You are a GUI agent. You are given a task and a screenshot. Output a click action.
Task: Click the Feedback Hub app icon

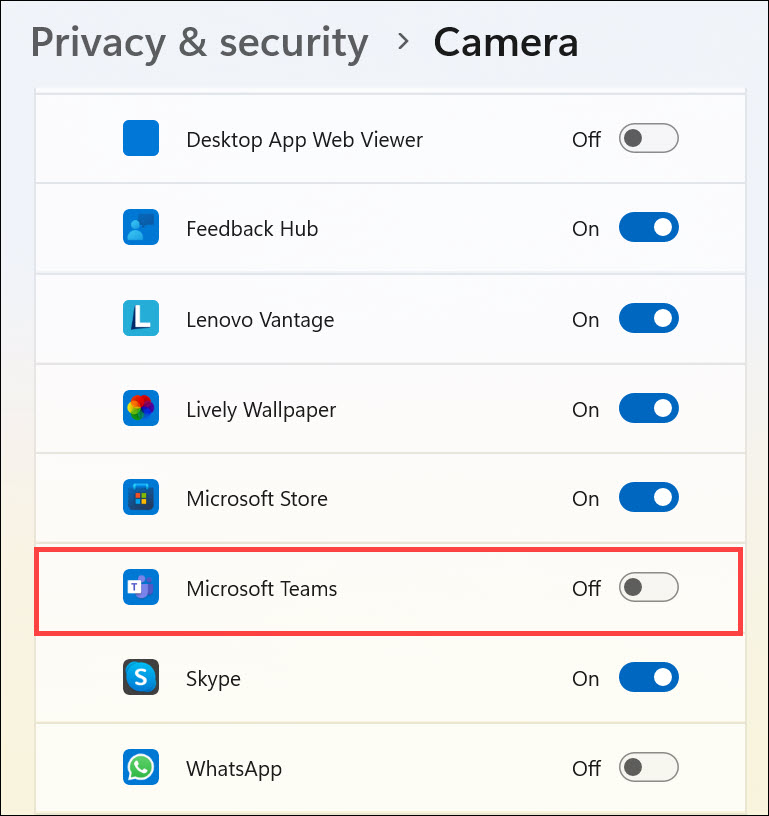(x=141, y=227)
